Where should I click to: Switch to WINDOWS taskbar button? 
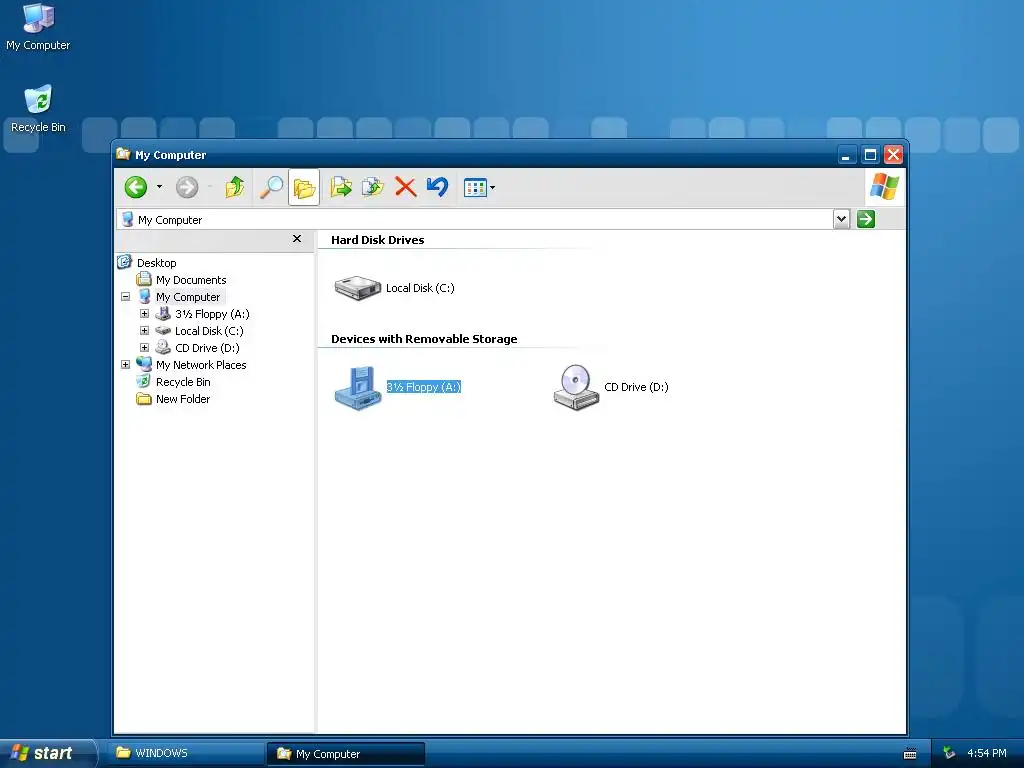coord(185,754)
